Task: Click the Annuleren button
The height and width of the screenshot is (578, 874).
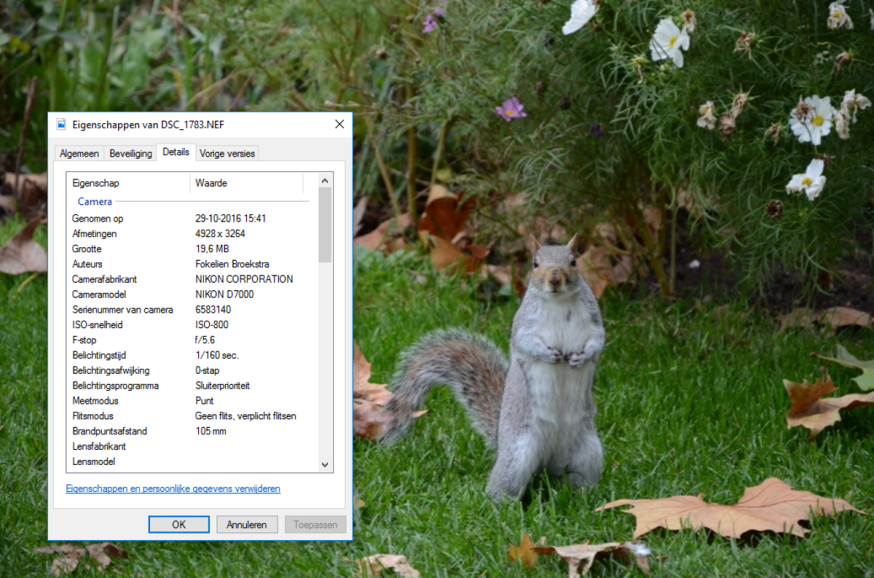Action: [247, 524]
